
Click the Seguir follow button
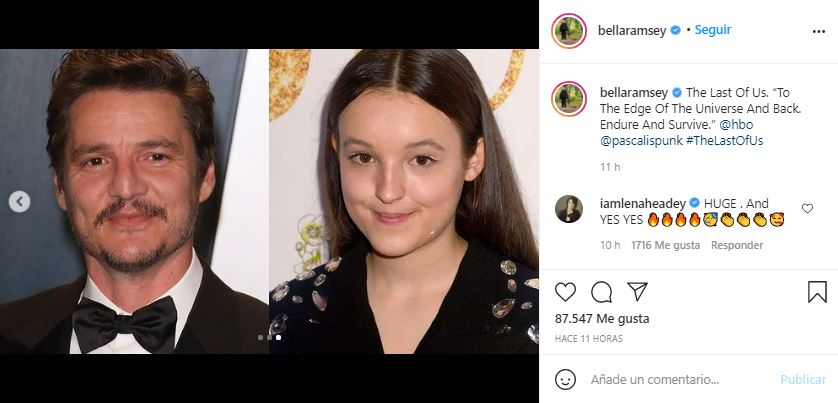[713, 30]
